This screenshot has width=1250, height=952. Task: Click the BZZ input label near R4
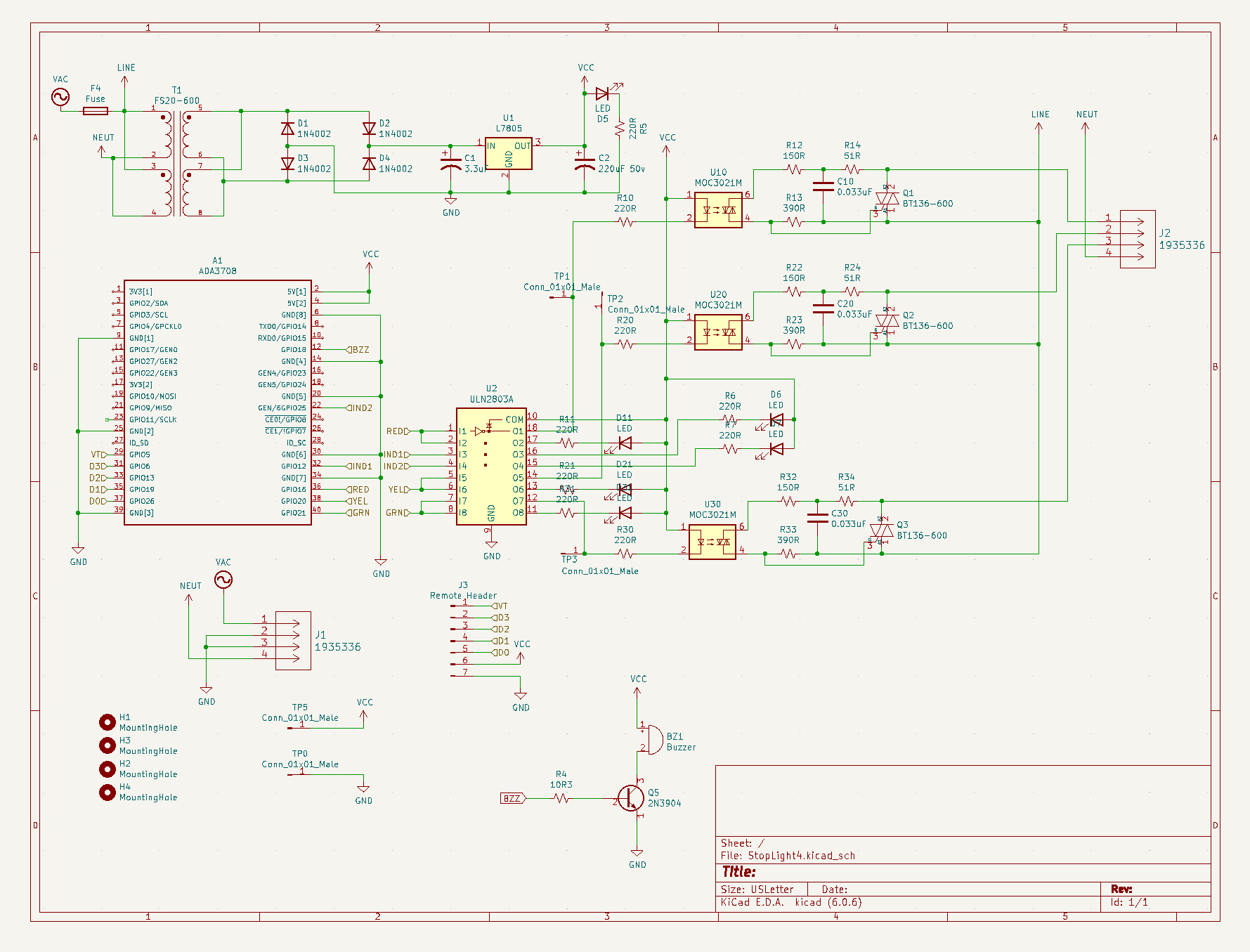[513, 798]
